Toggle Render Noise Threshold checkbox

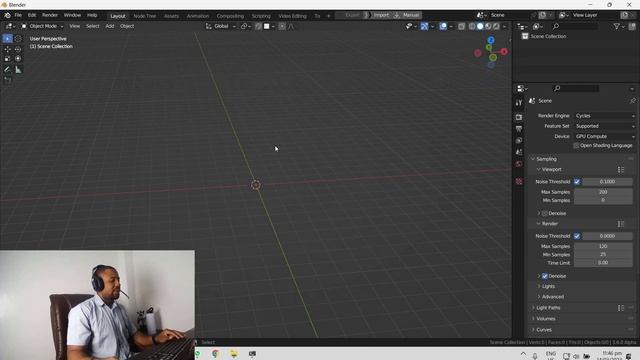coord(577,236)
